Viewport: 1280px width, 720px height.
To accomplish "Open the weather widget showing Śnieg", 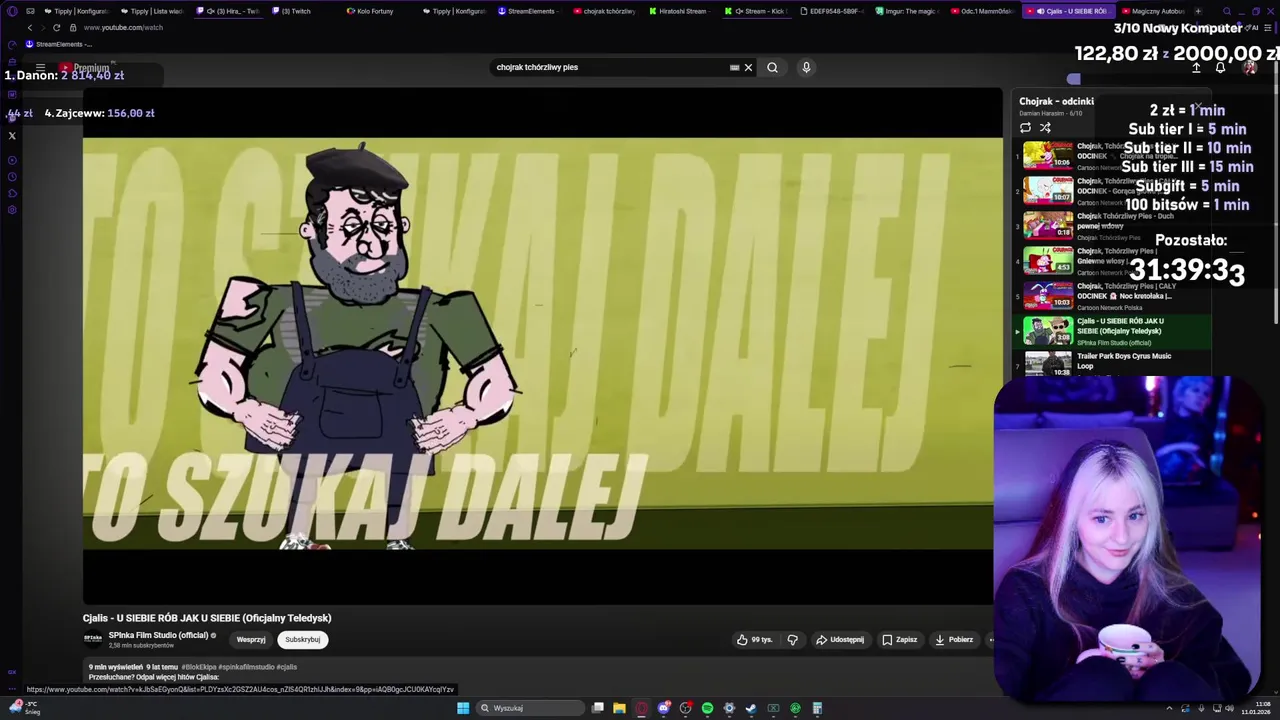I will (x=24, y=708).
